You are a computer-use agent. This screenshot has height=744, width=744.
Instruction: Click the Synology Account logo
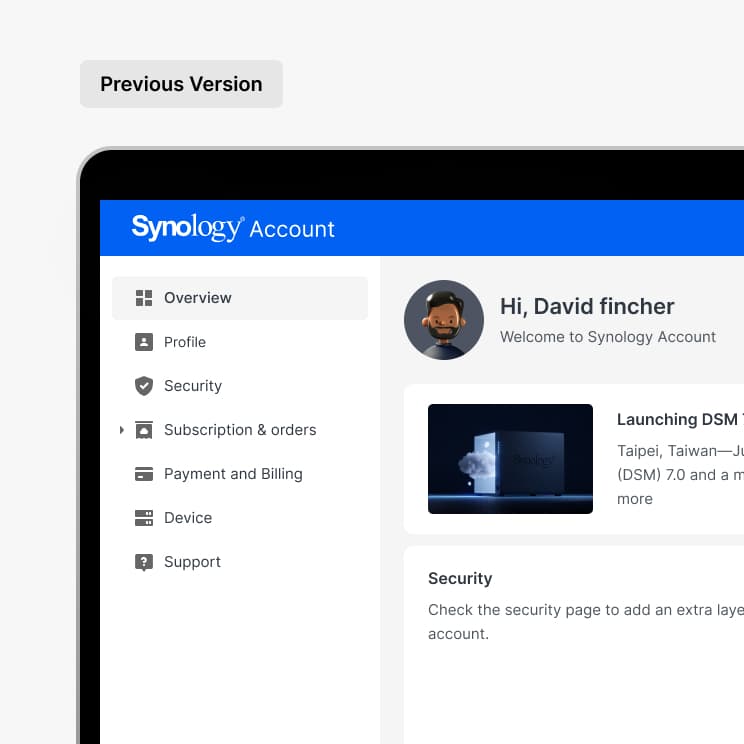pos(233,228)
